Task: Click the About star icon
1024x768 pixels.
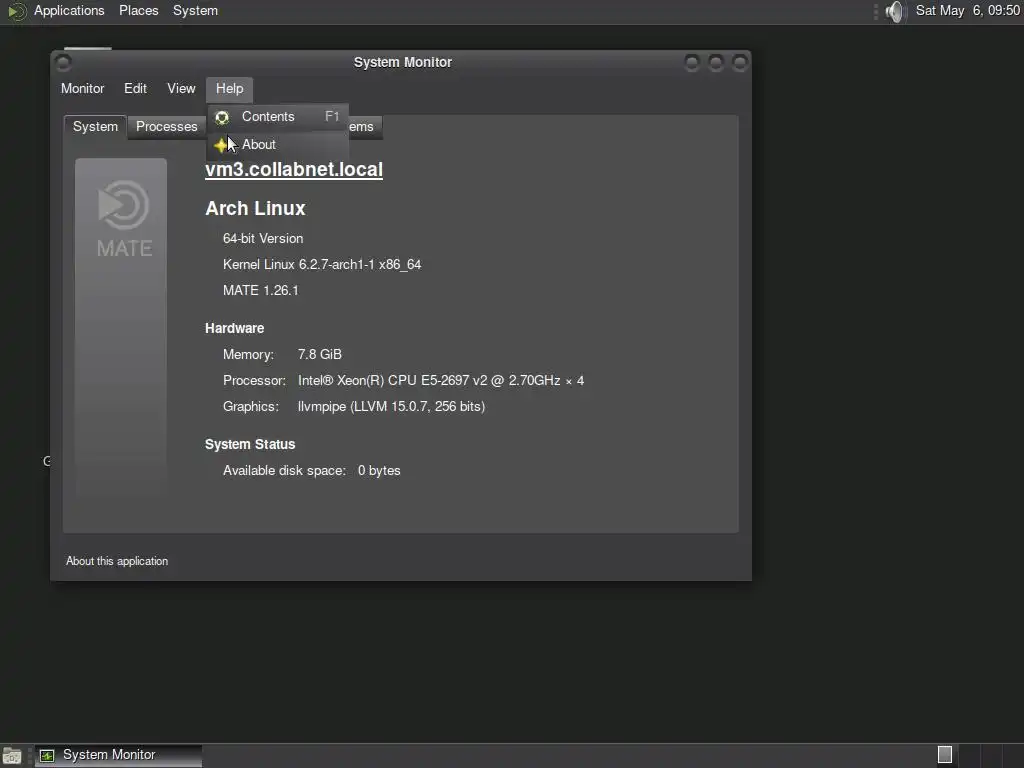Action: click(221, 145)
